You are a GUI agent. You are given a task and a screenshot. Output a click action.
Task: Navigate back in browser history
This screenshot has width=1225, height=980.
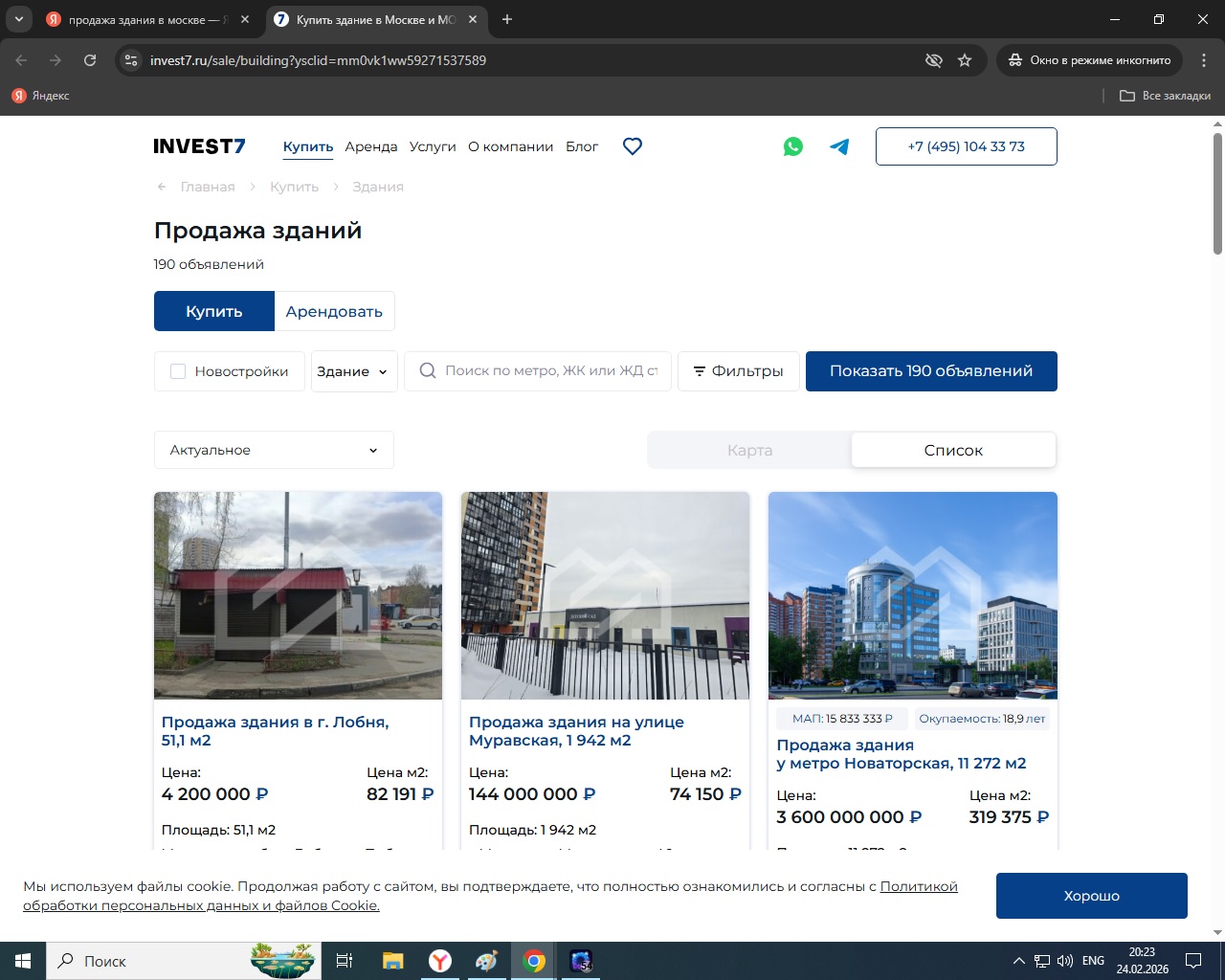point(21,60)
